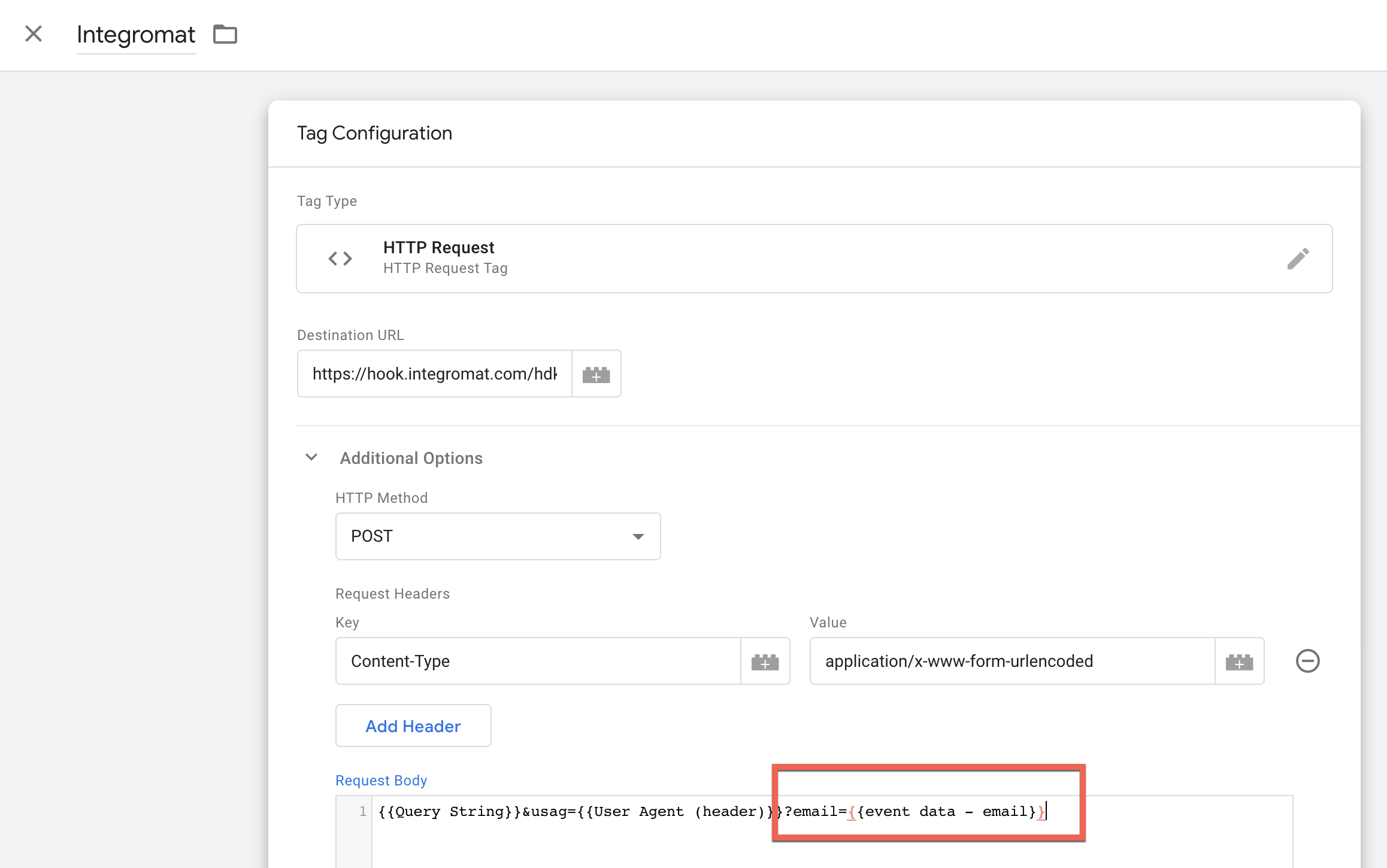The image size is (1387, 868).
Task: Click the application/x-www-form-urlencoded value field
Action: point(1012,661)
